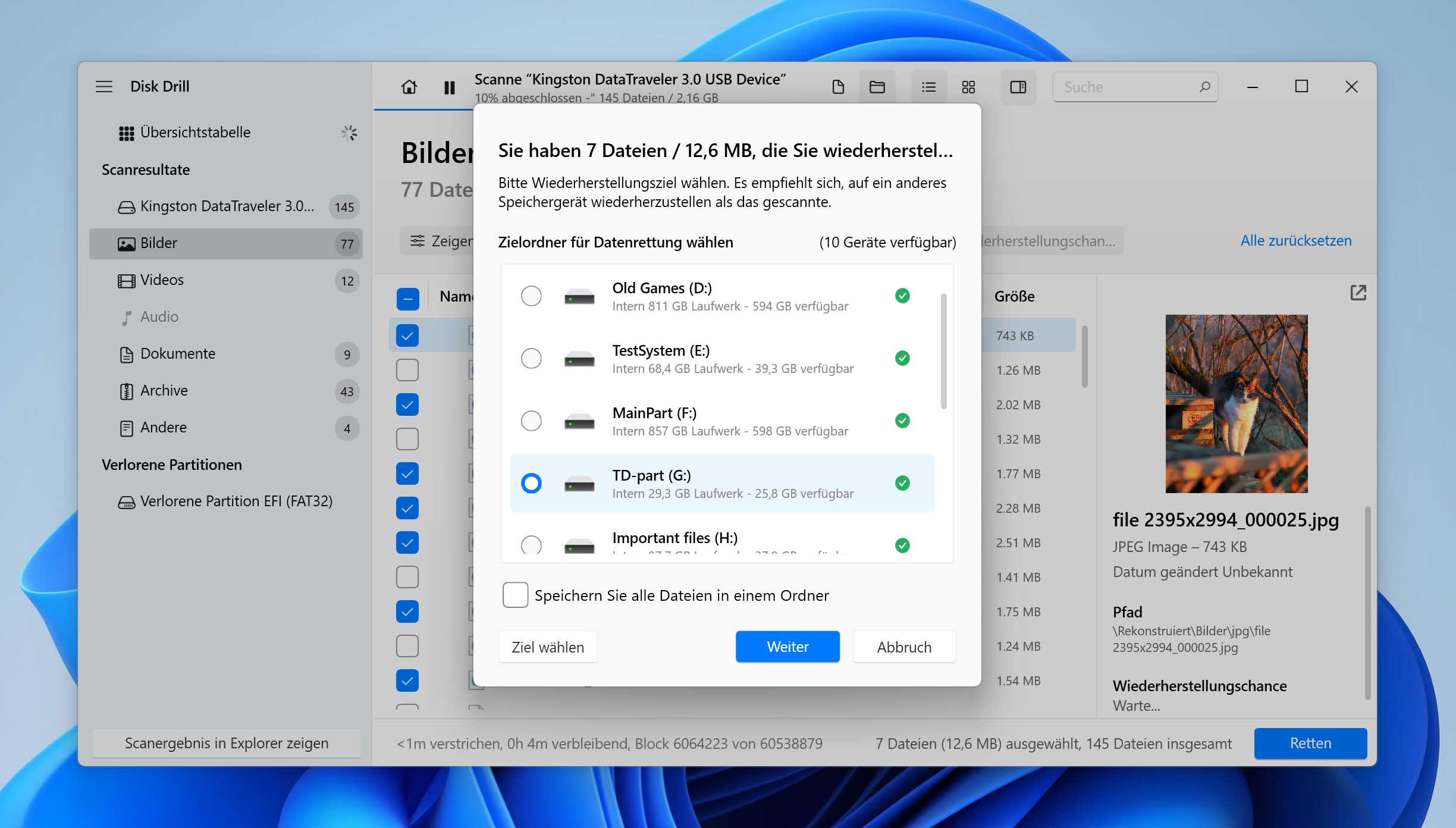The width and height of the screenshot is (1456, 828).
Task: Maximize the Disk Drill window
Action: pos(1301,87)
